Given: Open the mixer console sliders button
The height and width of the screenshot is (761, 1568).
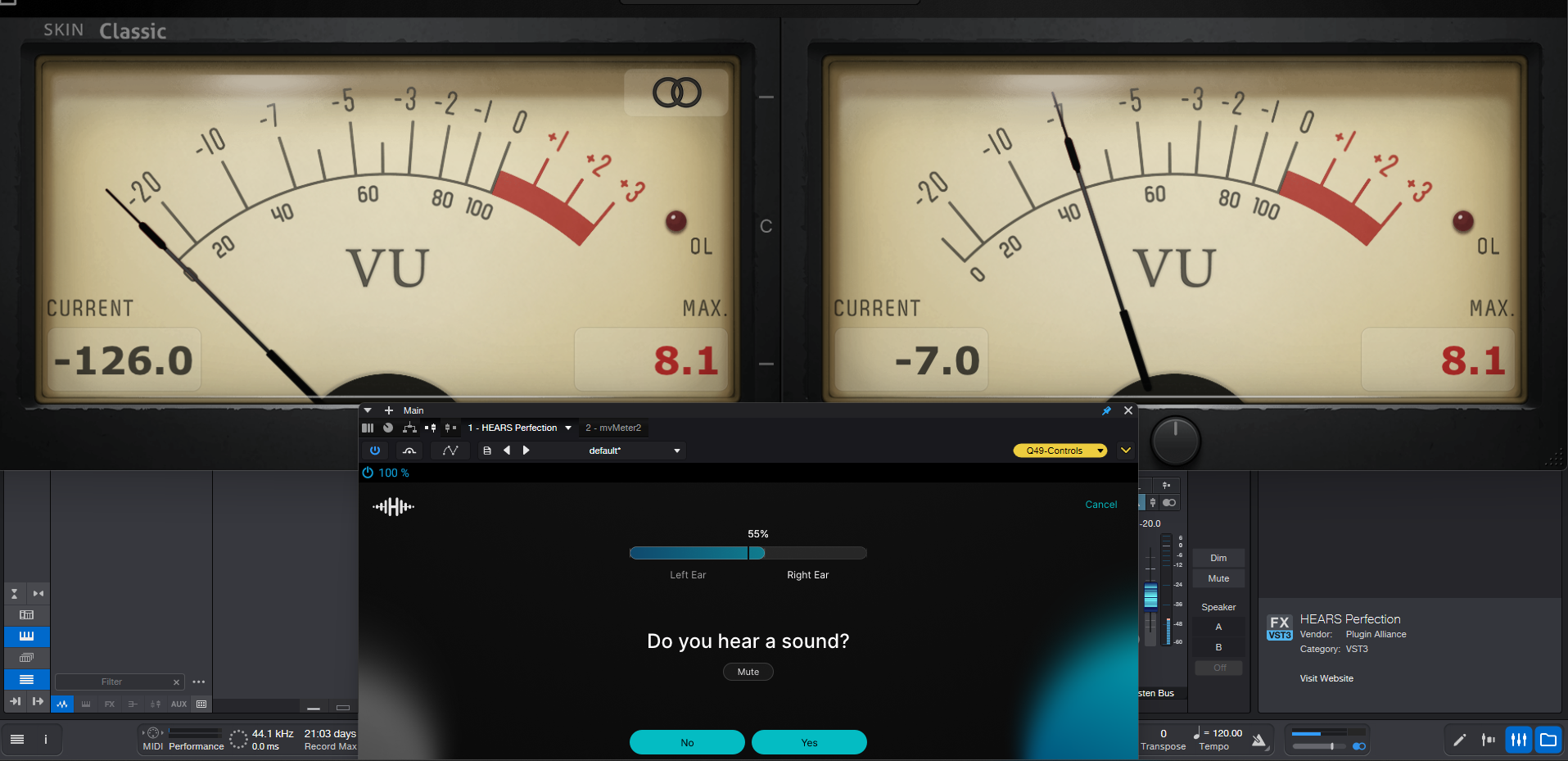Looking at the screenshot, I should pos(1519,740).
